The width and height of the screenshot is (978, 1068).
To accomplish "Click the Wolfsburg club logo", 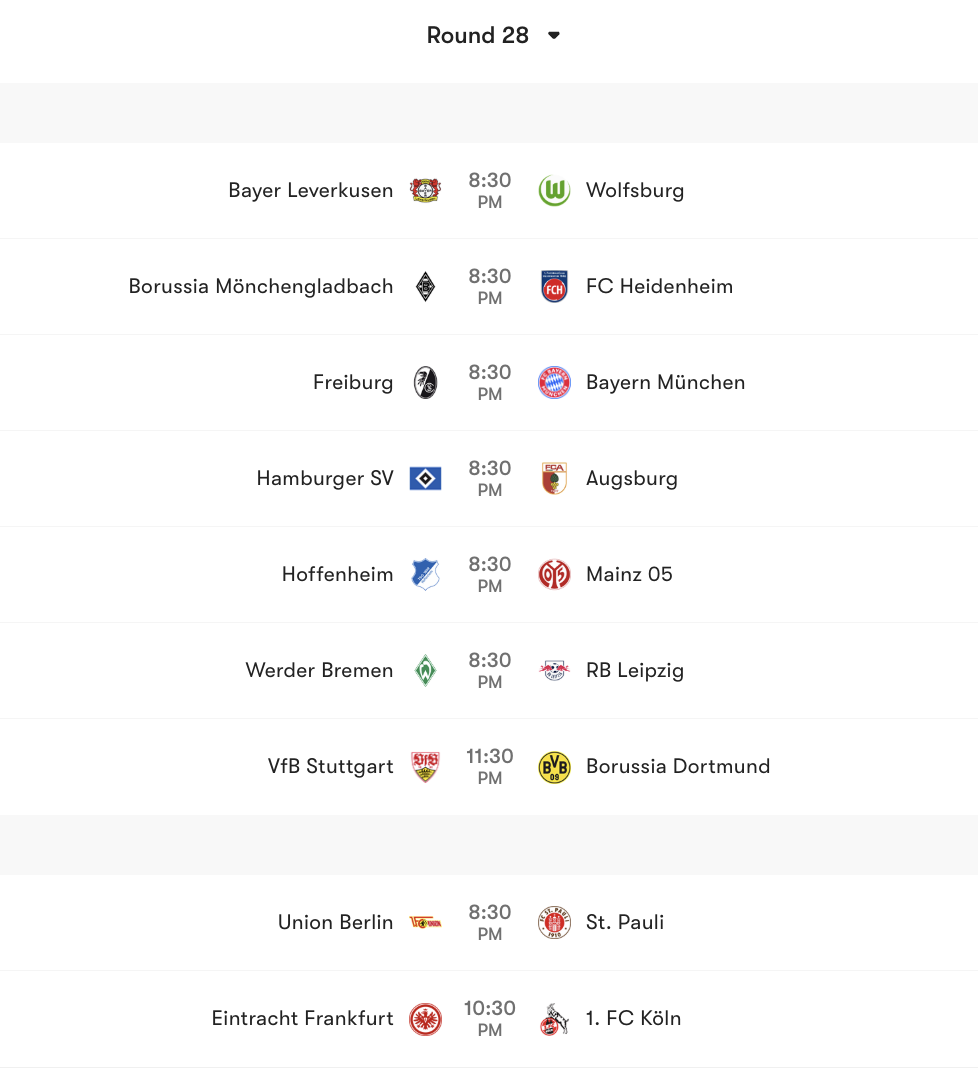I will click(x=553, y=190).
